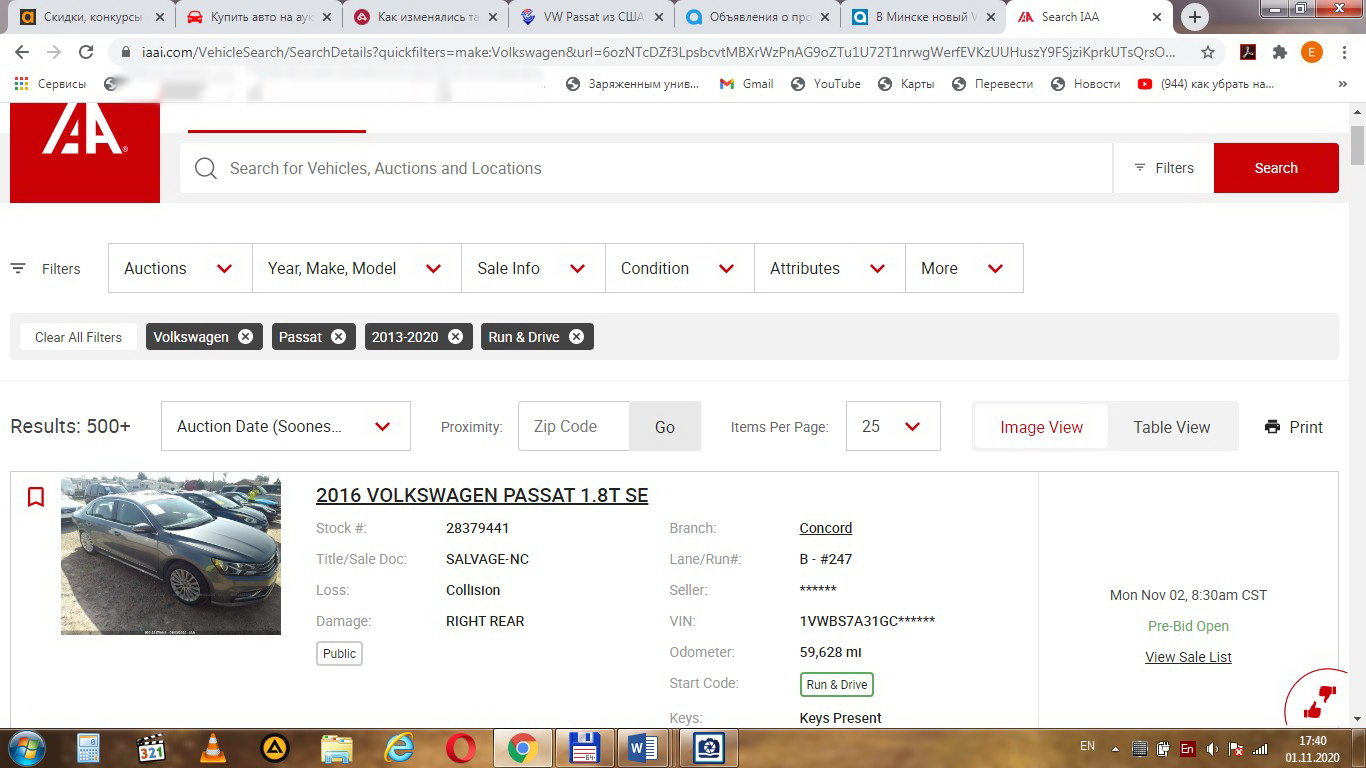The image size is (1366, 768).
Task: Open the gray Passat thumbnail photo
Action: pyautogui.click(x=171, y=556)
